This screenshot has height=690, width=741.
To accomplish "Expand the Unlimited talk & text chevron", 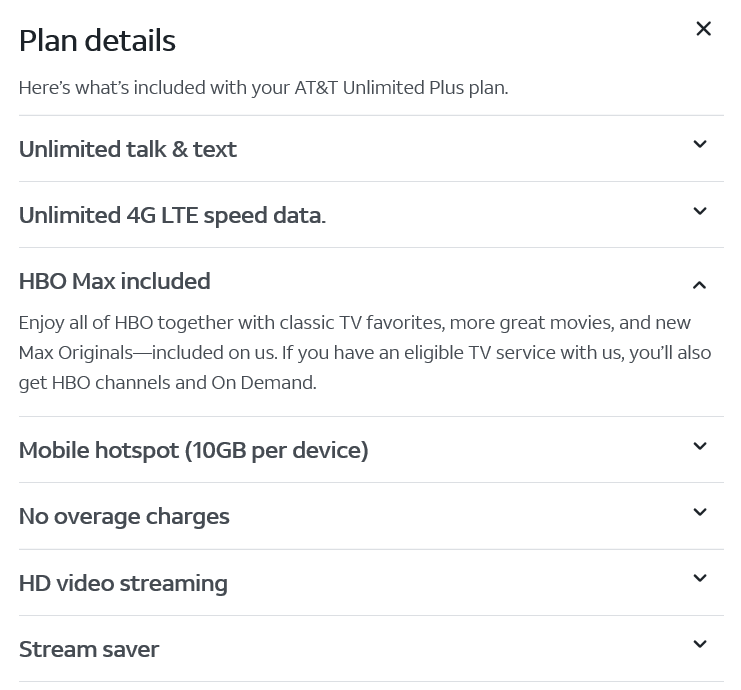I will [x=700, y=145].
